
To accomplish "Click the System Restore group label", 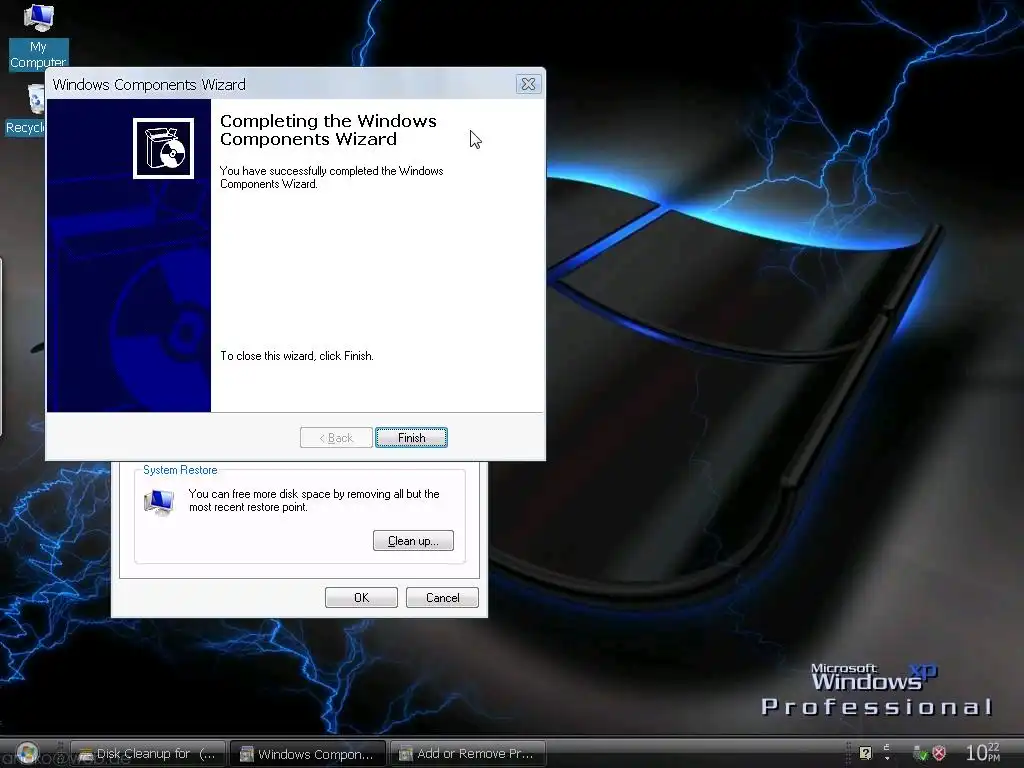I will [x=180, y=470].
